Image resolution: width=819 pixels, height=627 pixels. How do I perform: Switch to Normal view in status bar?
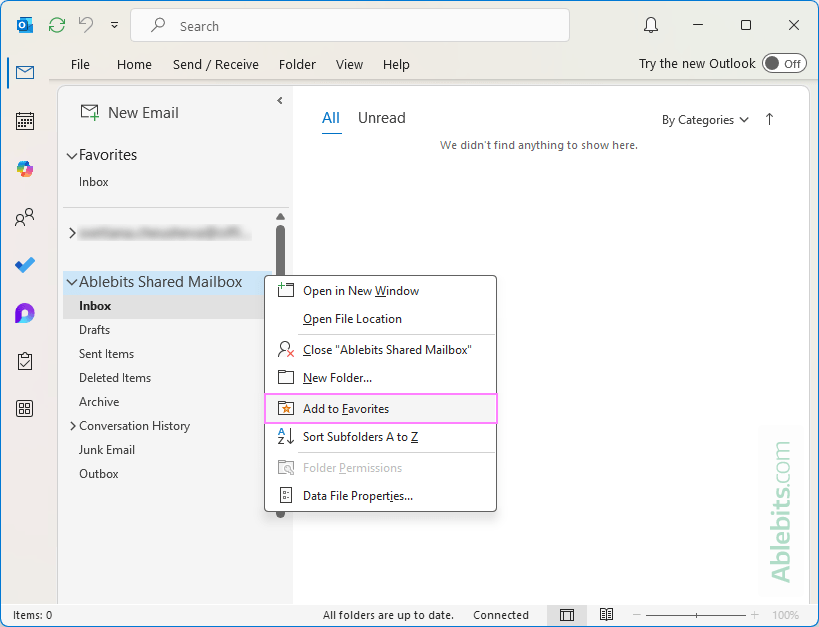pos(567,615)
